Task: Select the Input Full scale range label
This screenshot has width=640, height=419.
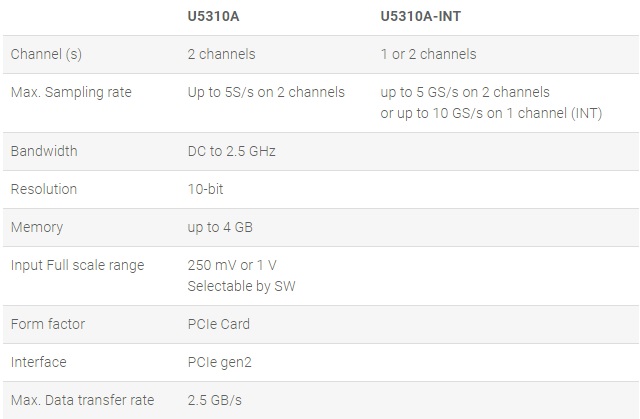Action: coord(77,265)
